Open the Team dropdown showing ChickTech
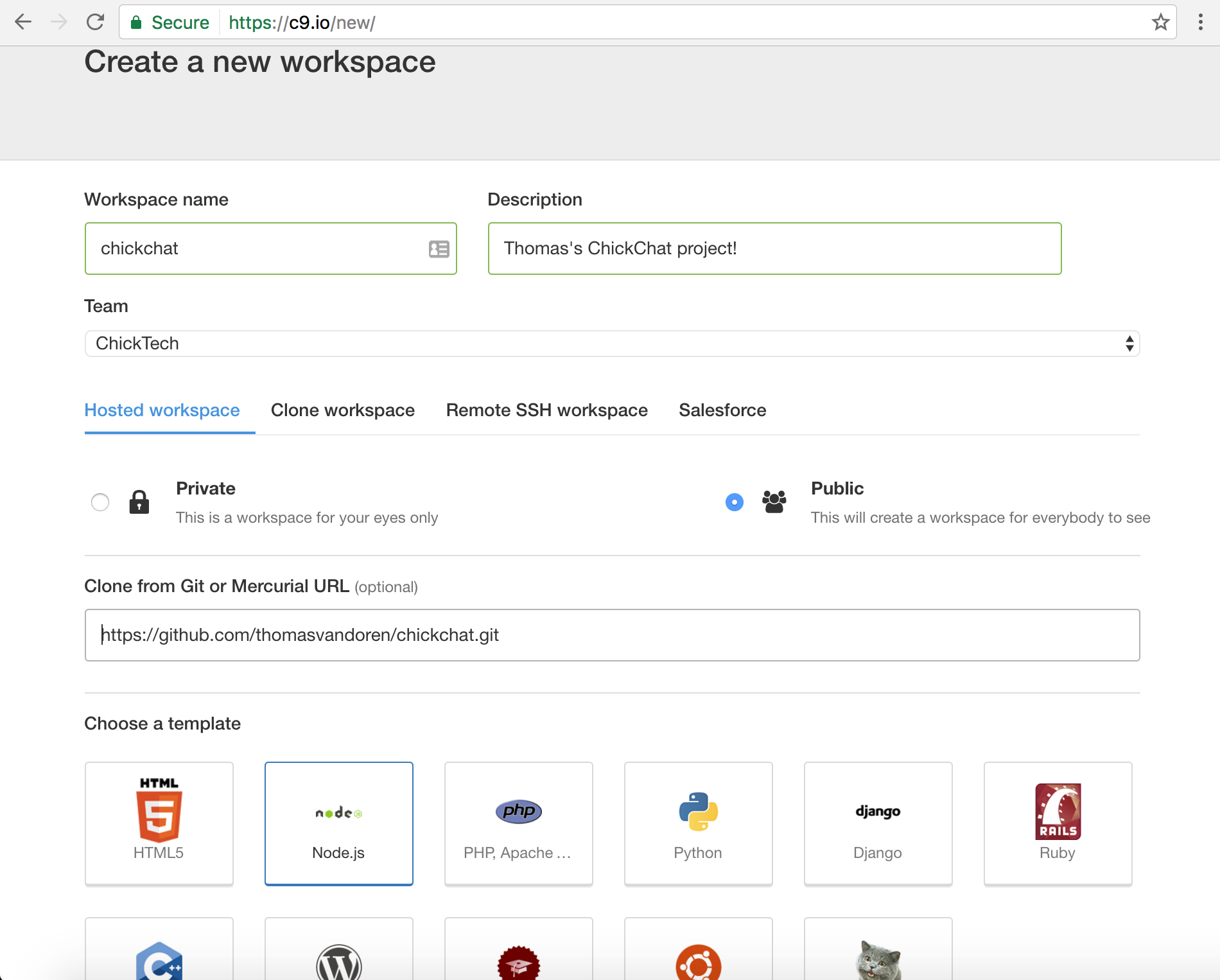 [613, 344]
